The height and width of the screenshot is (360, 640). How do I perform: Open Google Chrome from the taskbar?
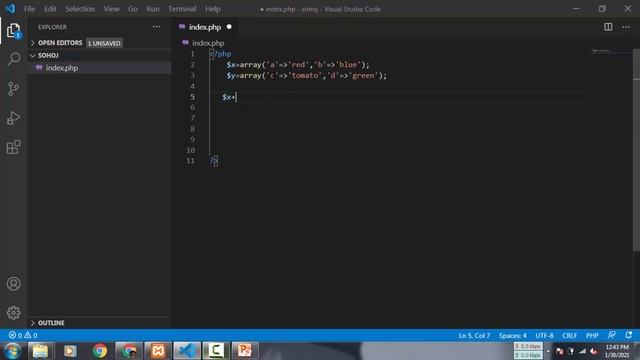click(100, 351)
